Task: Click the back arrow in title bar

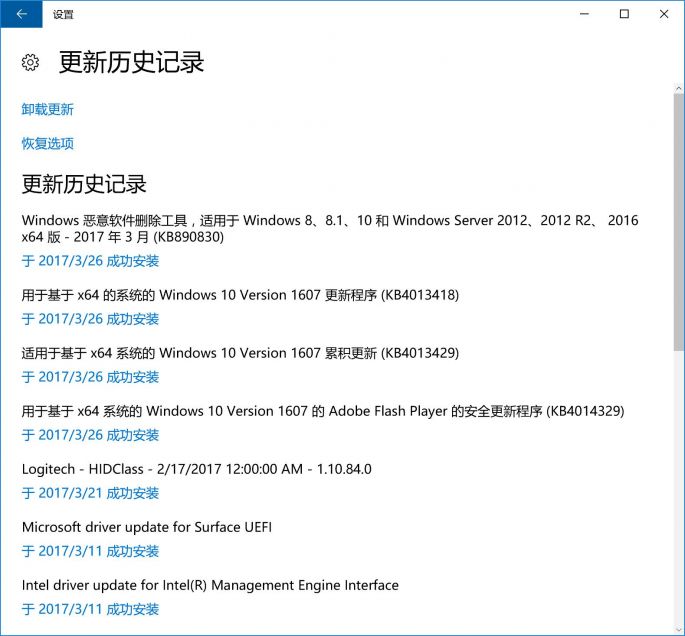Action: 21,14
